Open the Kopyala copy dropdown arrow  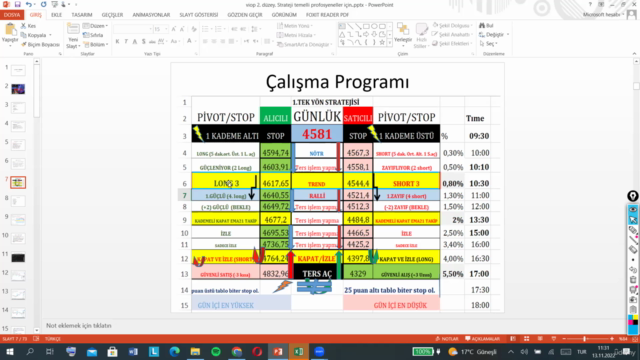(x=50, y=35)
